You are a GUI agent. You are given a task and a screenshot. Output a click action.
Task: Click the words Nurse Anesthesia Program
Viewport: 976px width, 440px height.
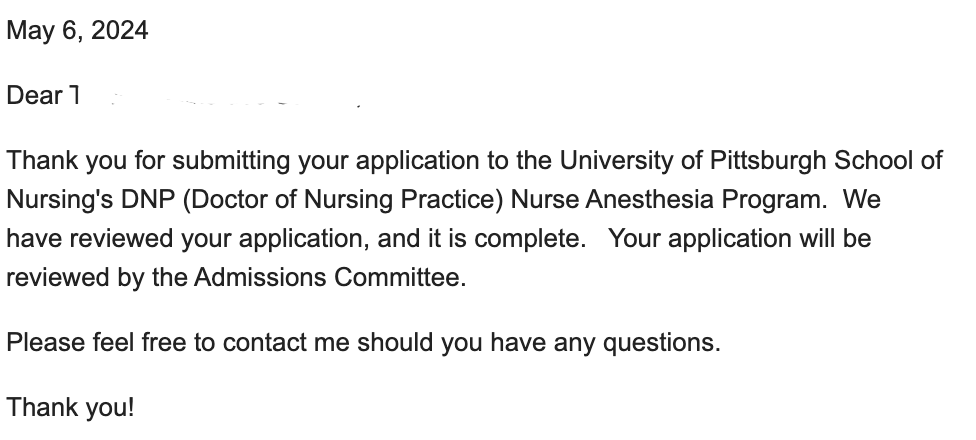669,200
